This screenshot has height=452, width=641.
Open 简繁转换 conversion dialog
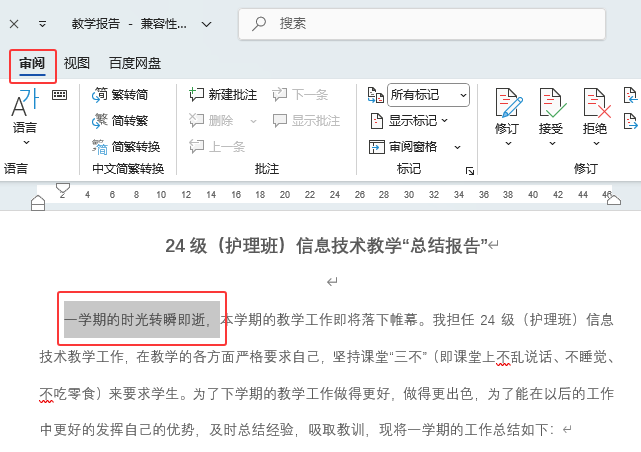tap(126, 147)
